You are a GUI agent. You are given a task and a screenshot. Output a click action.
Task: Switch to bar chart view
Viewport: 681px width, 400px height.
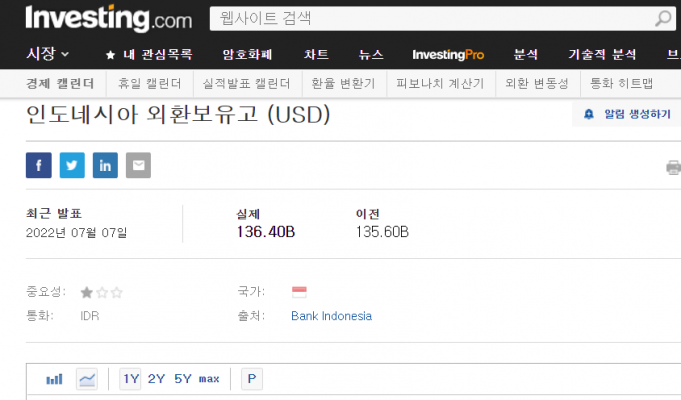click(54, 379)
